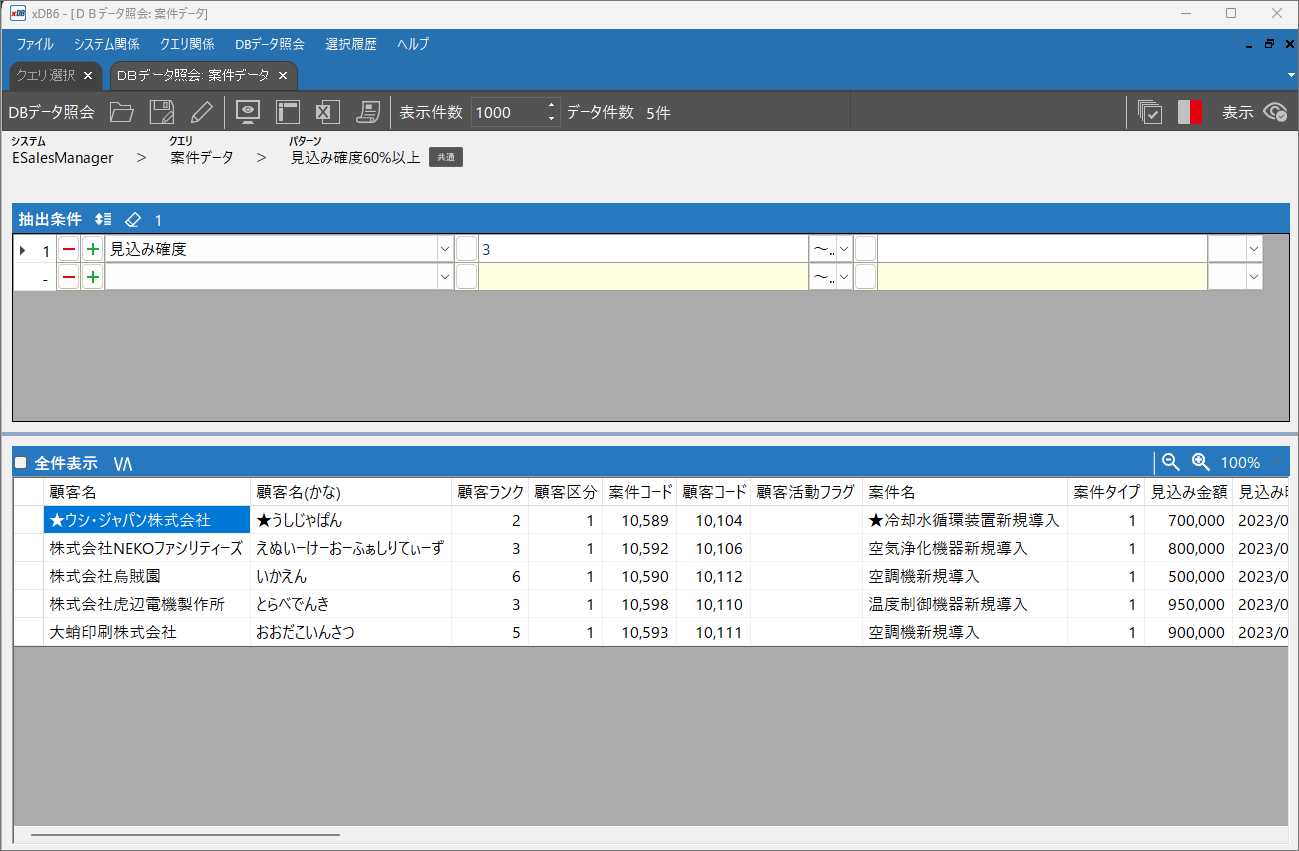Click red minus button on condition row 1

[68, 249]
